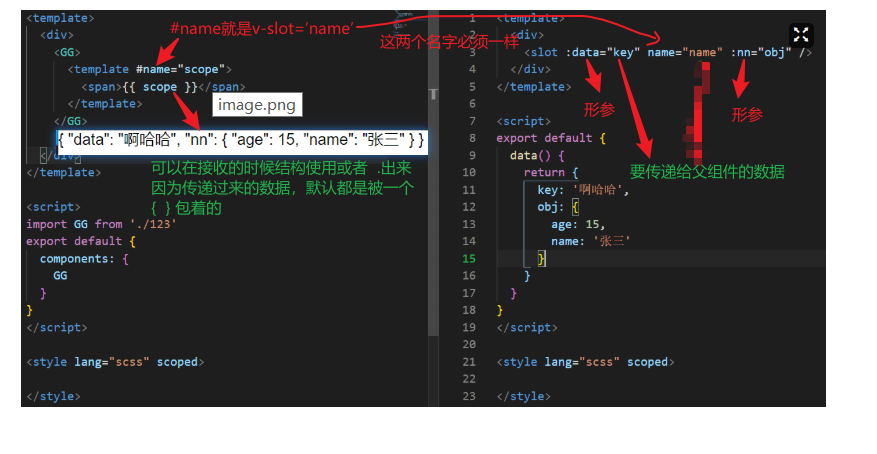Click the <style> tag on line 21

pos(585,362)
